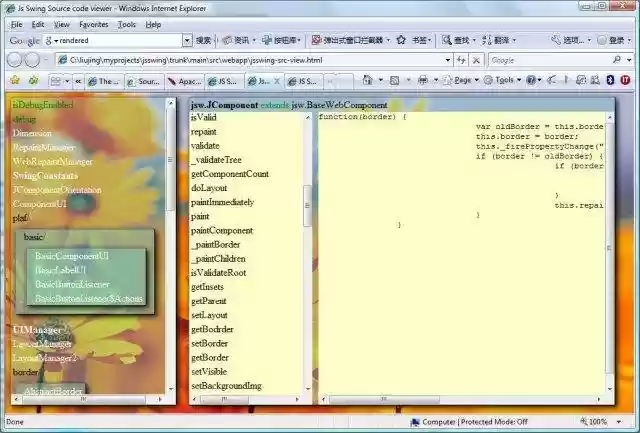Print the page with the printer icon
Viewport: 640px width, 433px height.
tap(423, 80)
